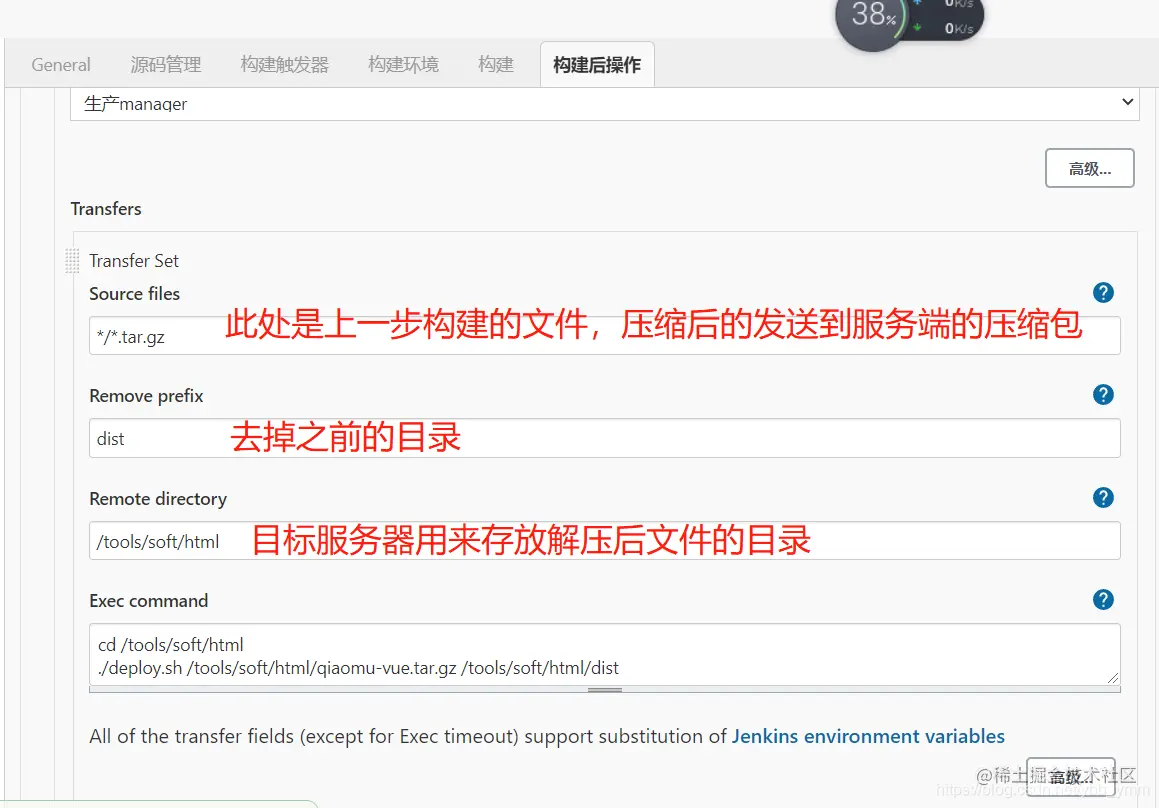The height and width of the screenshot is (808, 1159).
Task: Click the Transfers heading
Action: [106, 209]
